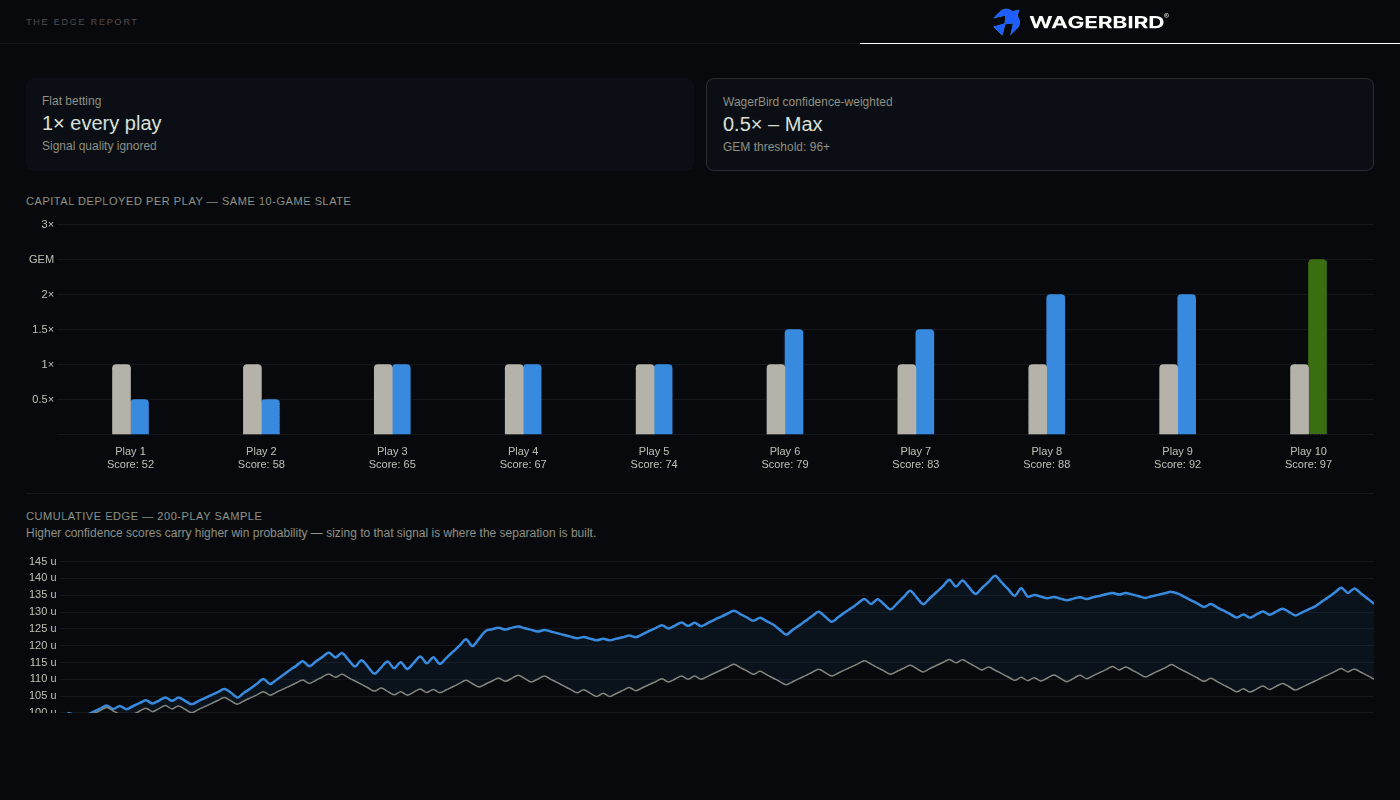
Task: Click the gray flat-bet bar for Play 1
Action: pyautogui.click(x=121, y=399)
